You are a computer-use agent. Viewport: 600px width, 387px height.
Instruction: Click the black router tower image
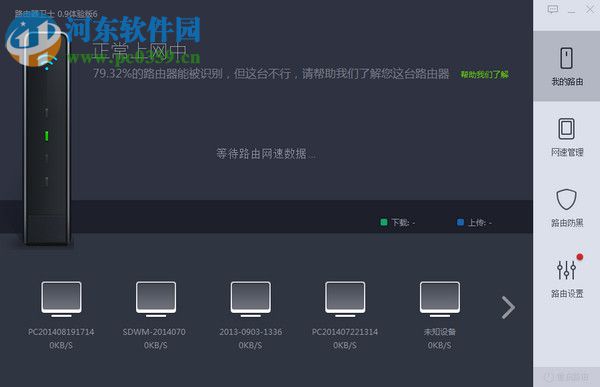click(47, 138)
